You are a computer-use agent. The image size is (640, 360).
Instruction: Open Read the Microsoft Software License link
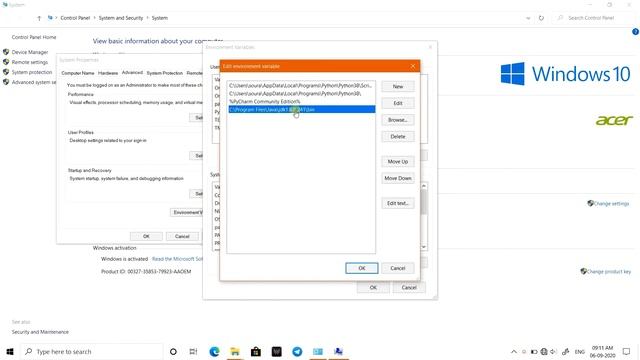pos(177,259)
